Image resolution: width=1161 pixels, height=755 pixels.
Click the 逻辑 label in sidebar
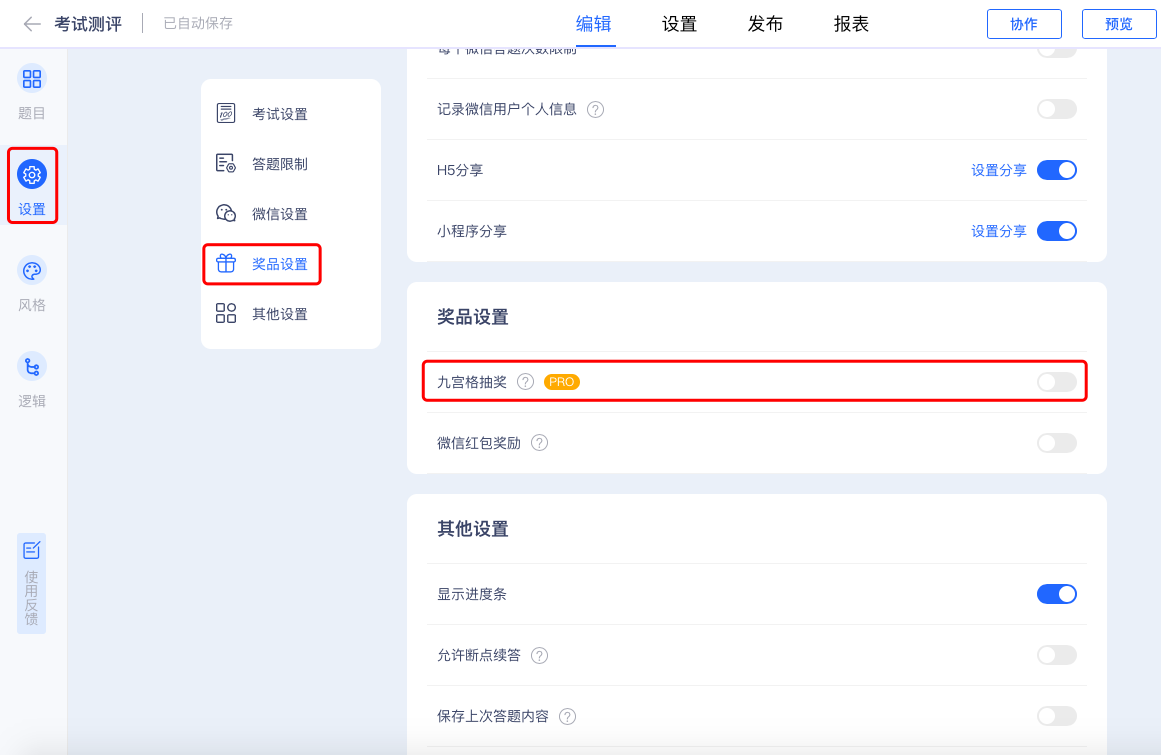coord(32,401)
